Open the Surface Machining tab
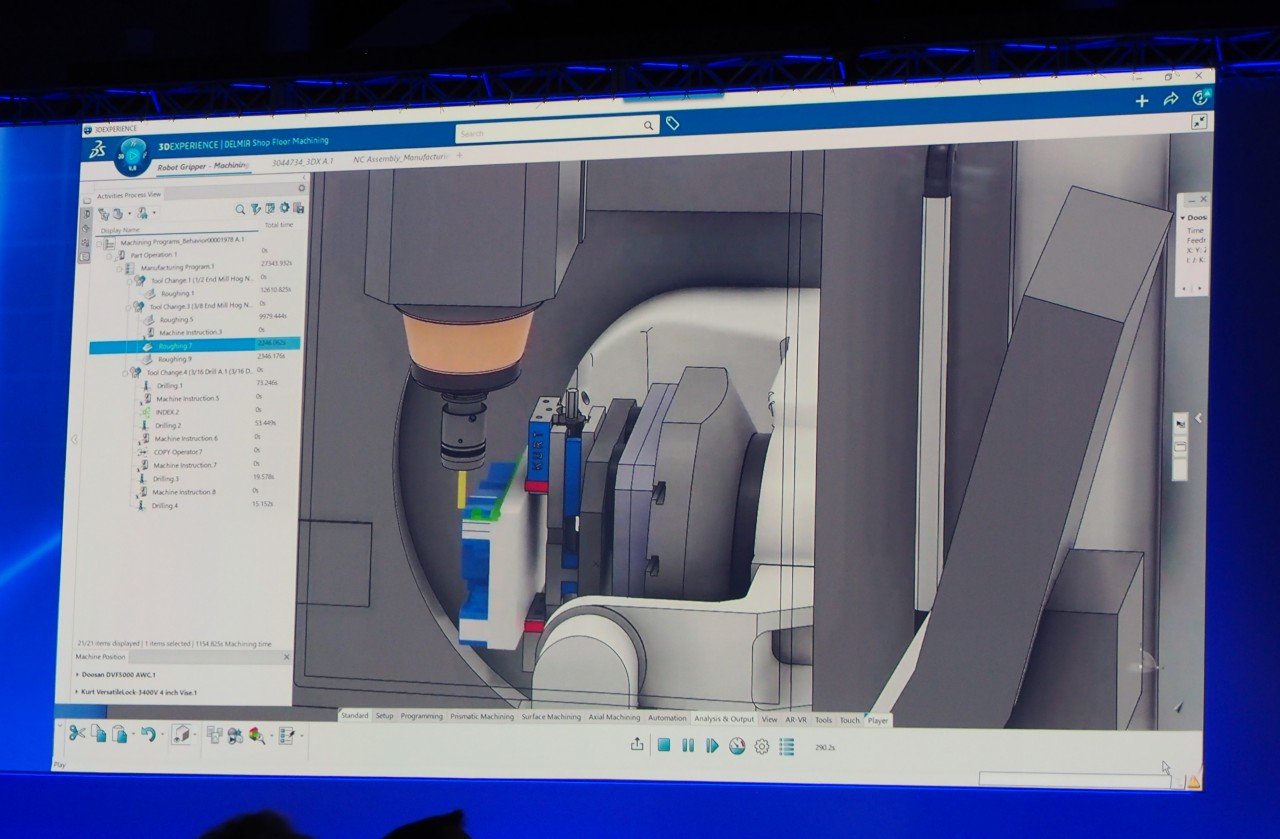 pos(550,717)
